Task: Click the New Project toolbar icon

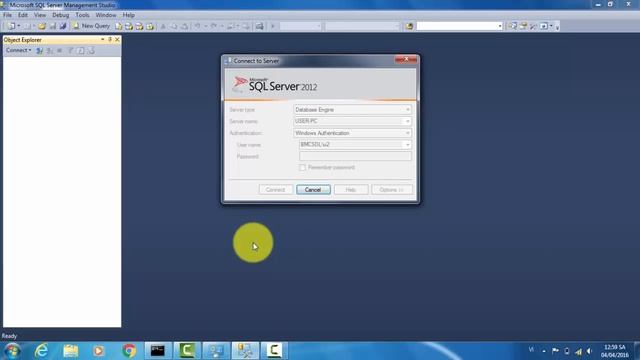Action: tap(11, 26)
